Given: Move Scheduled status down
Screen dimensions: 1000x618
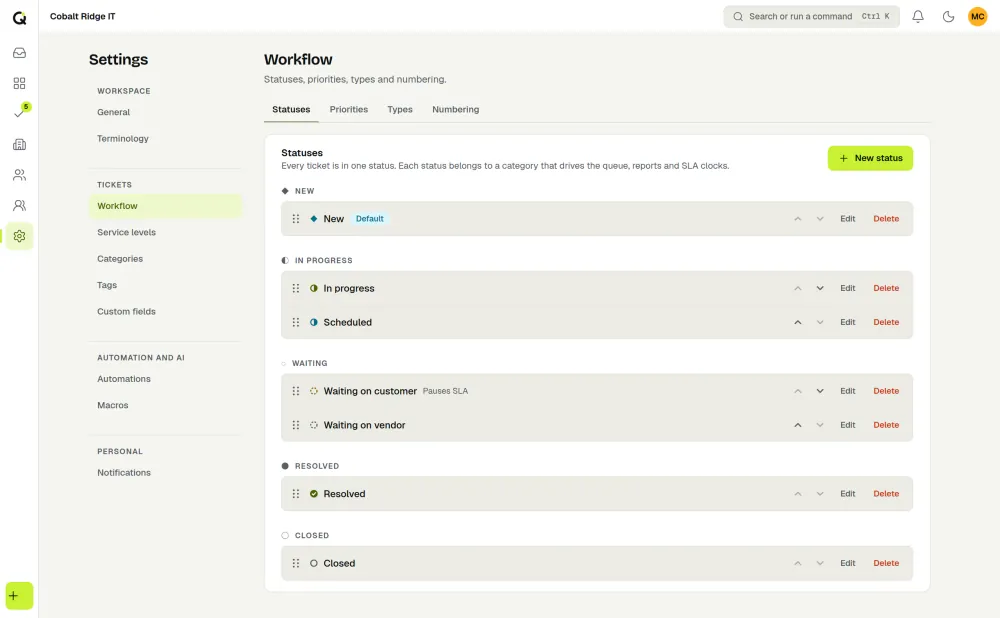Looking at the screenshot, I should click(820, 322).
